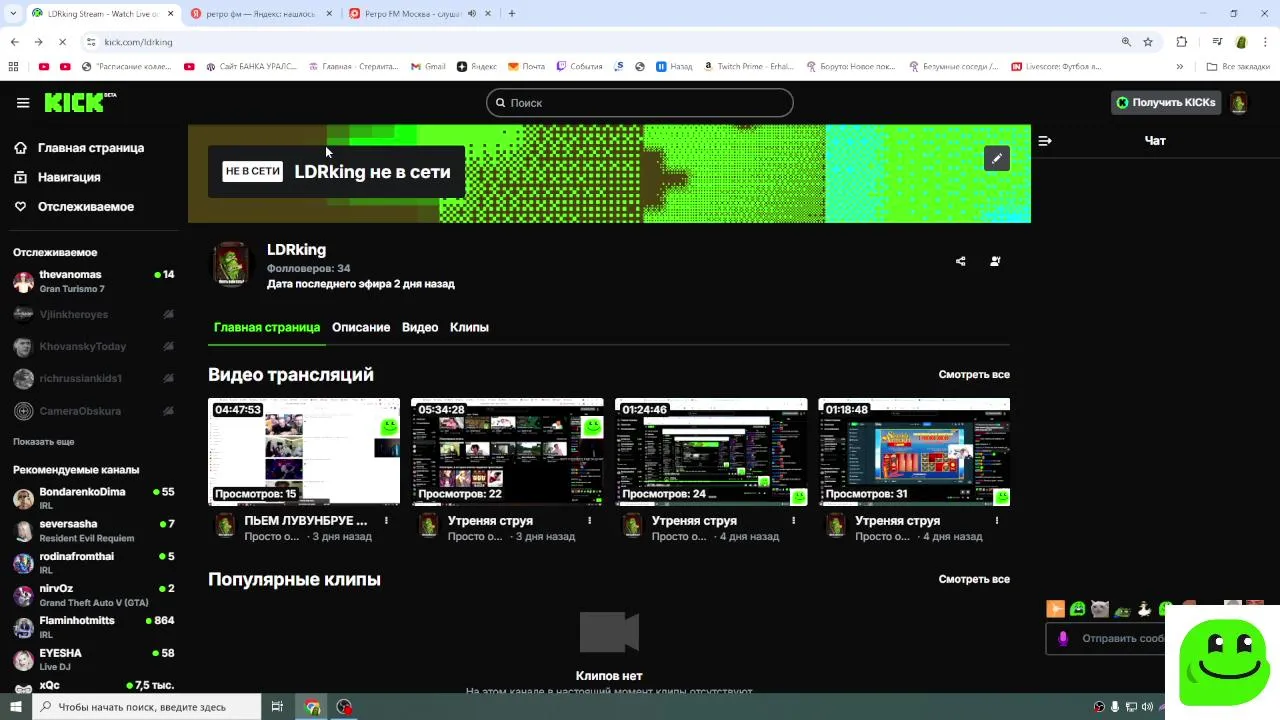Play the 04:47:53 stream thumbnail
Screen dimensions: 1280x720
[304, 452]
